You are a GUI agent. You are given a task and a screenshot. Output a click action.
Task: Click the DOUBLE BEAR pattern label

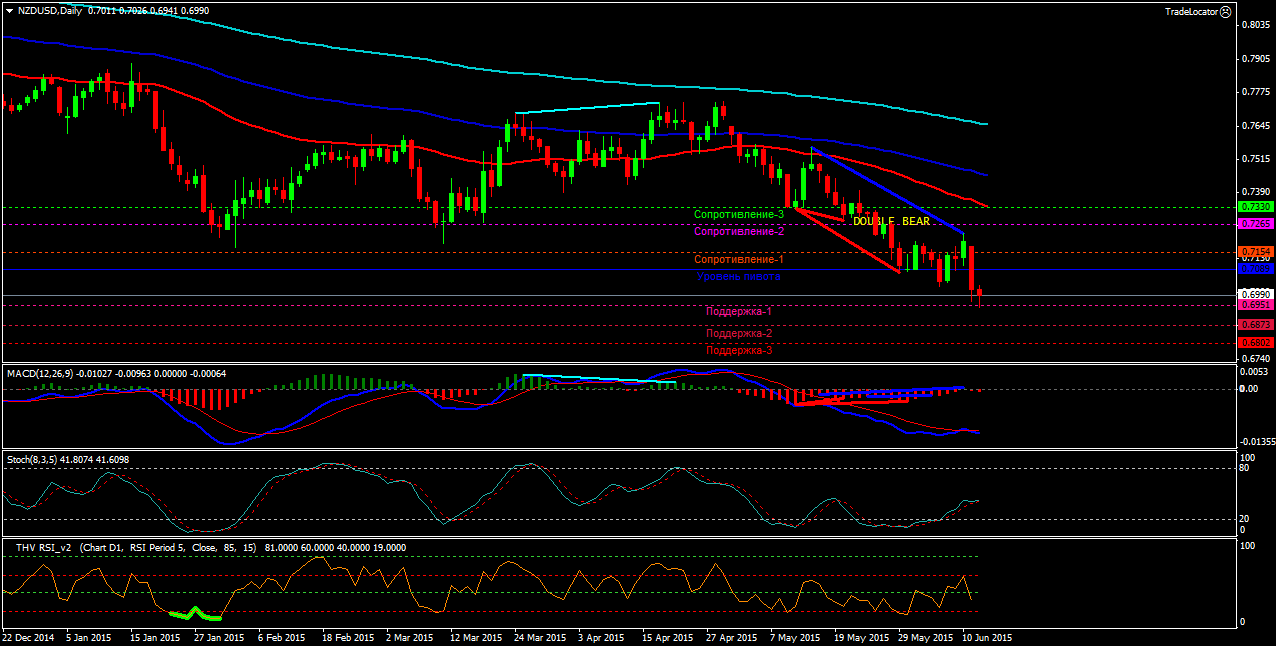point(891,221)
